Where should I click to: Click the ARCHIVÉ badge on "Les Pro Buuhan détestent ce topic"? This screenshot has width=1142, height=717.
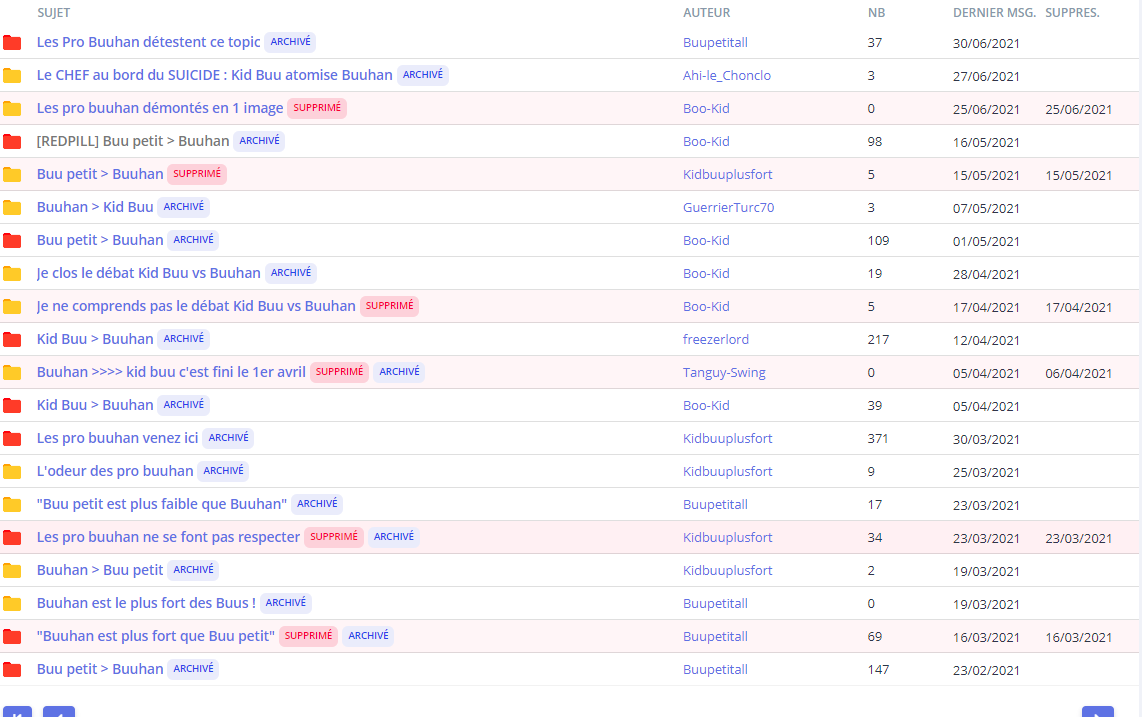[x=290, y=42]
